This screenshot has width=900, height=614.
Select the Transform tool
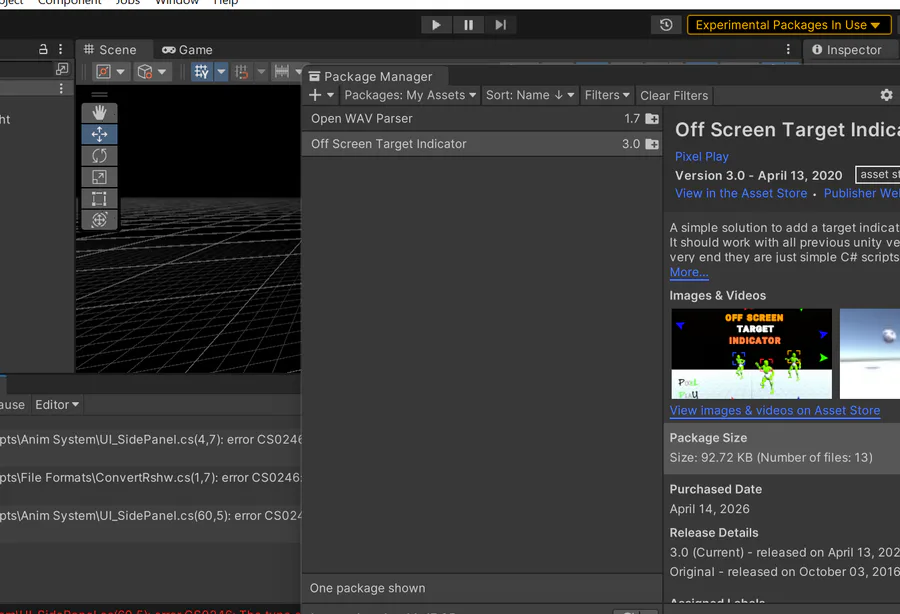pos(99,220)
